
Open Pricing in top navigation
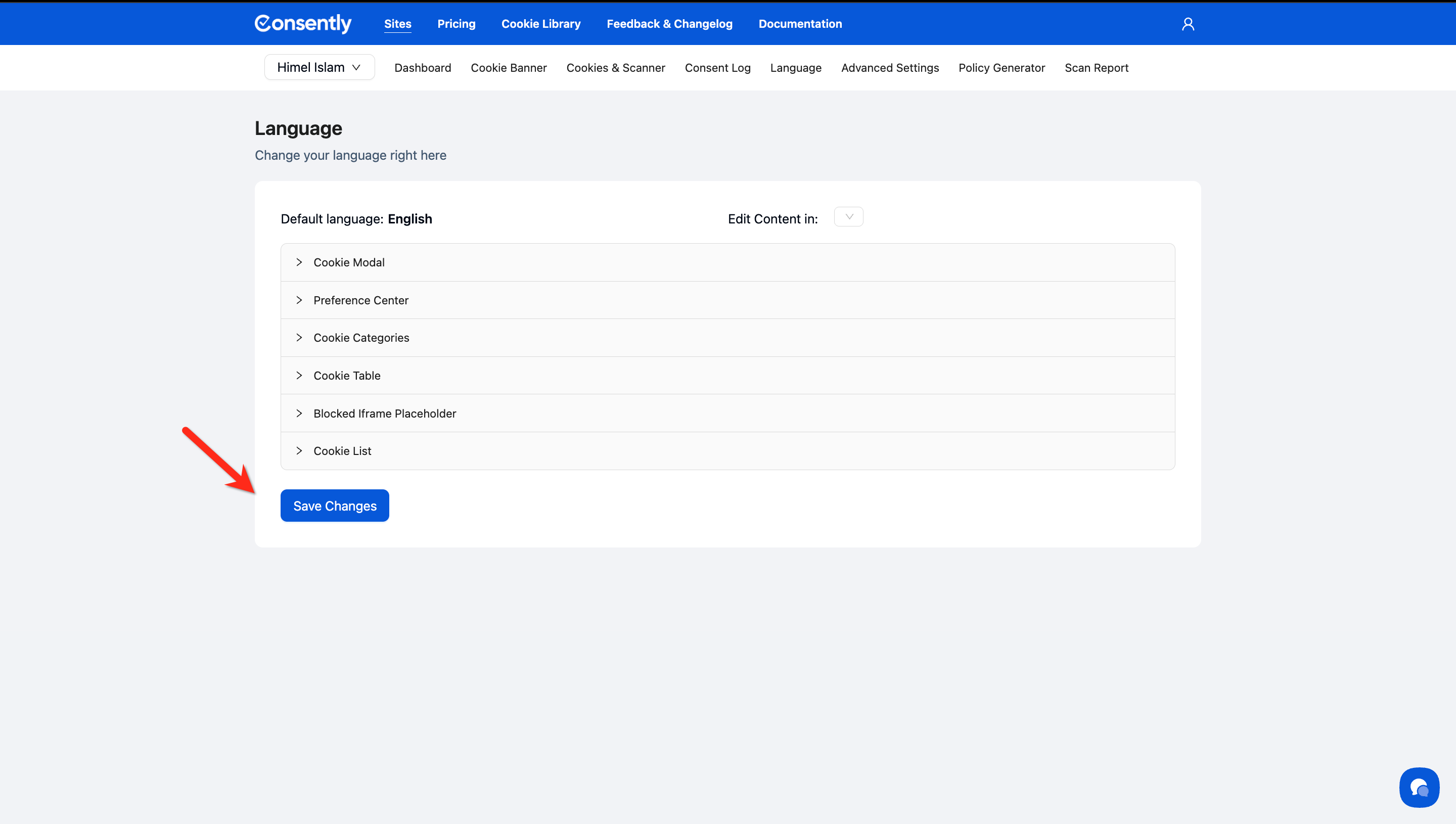point(456,24)
